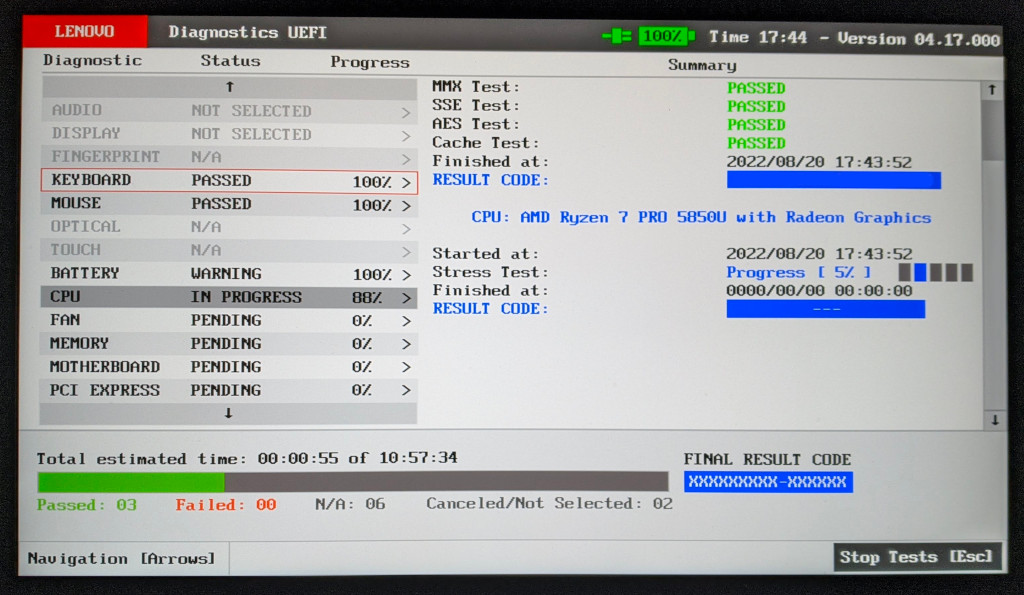Click the Summary panel scroll-up arrow
1024x595 pixels.
(992, 89)
